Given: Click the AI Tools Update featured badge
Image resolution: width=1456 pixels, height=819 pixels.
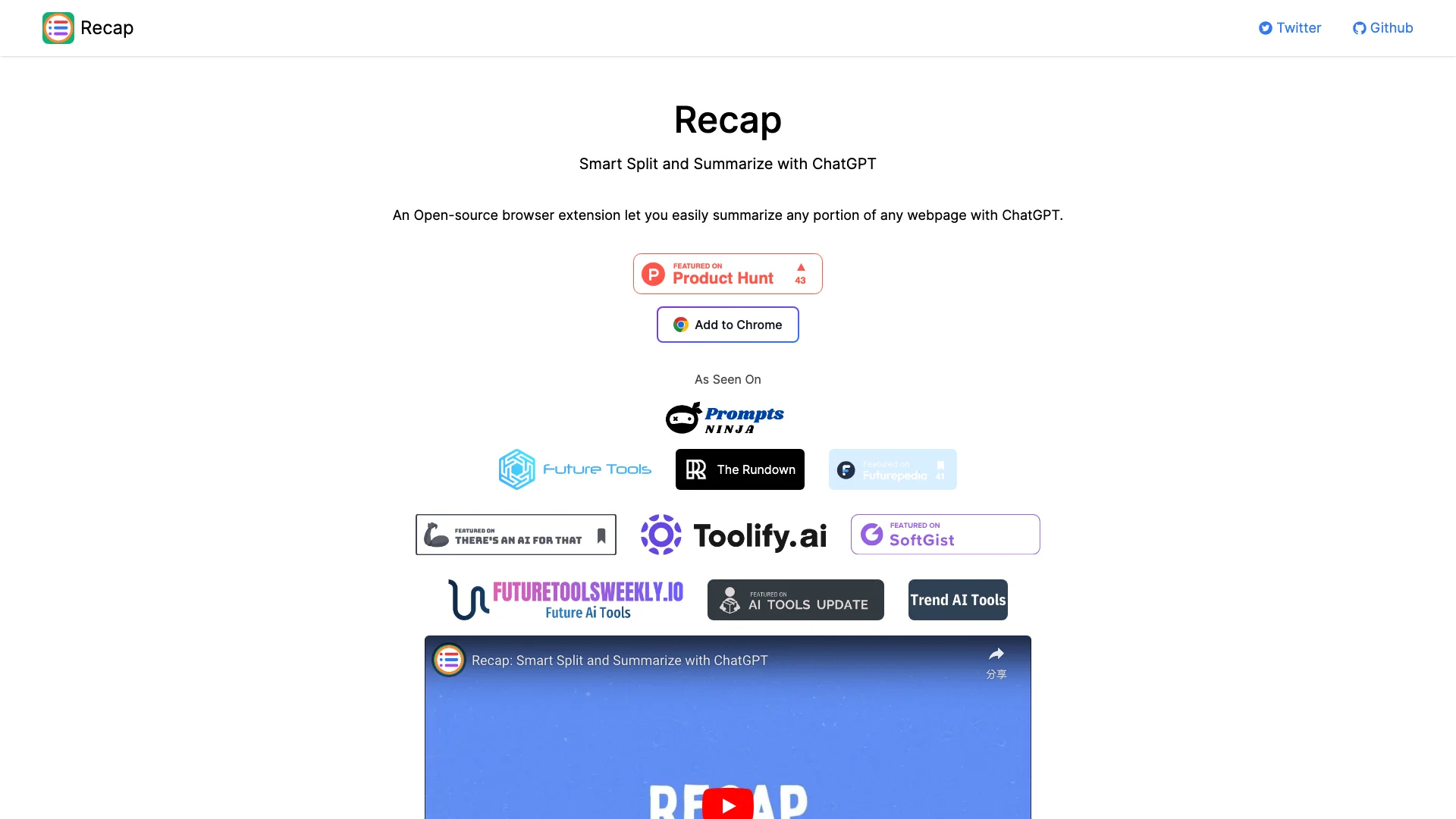Looking at the screenshot, I should coord(795,599).
